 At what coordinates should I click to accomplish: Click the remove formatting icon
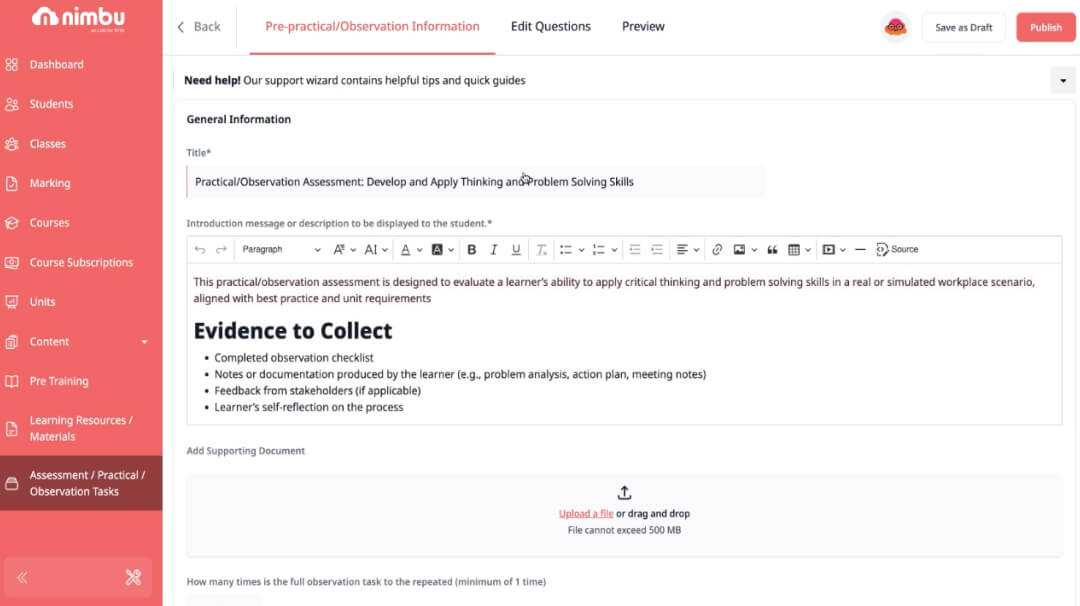point(541,250)
